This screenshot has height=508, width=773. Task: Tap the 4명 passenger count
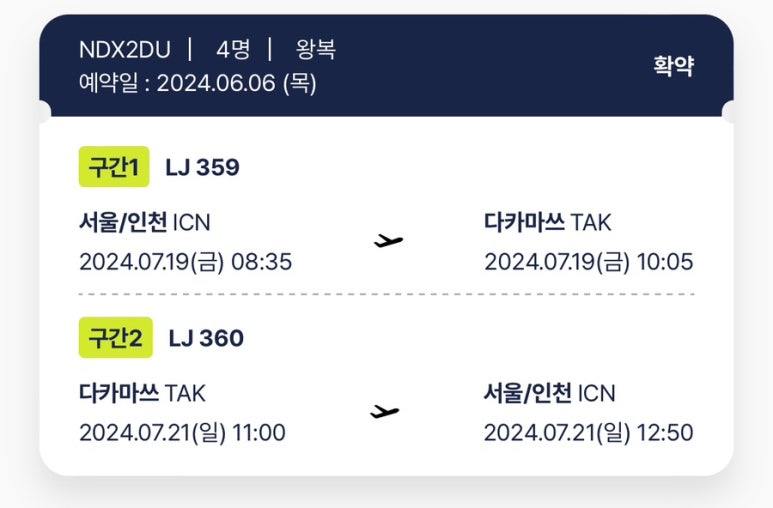click(233, 49)
